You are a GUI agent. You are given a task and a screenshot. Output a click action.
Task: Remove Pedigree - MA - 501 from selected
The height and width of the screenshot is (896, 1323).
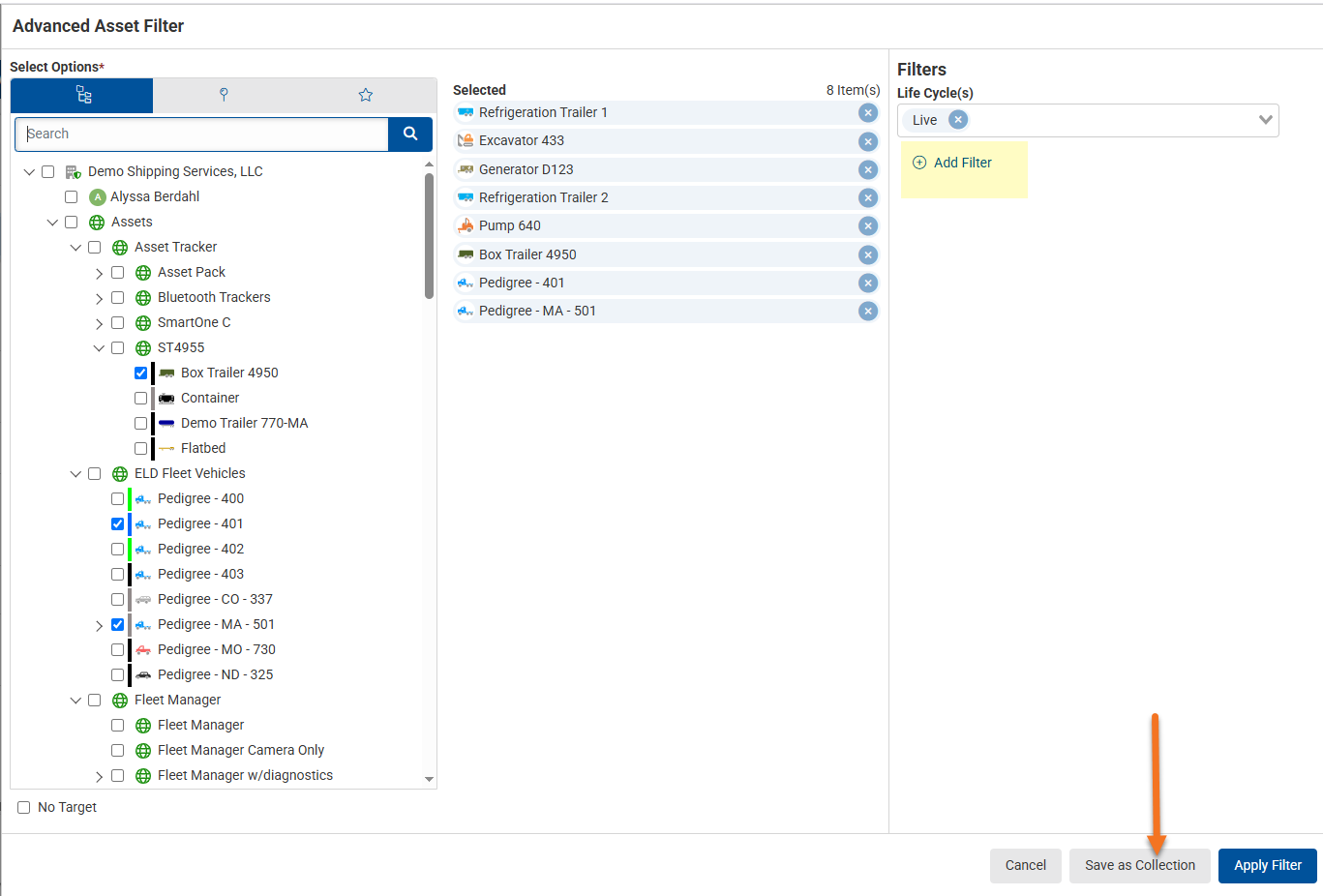868,311
